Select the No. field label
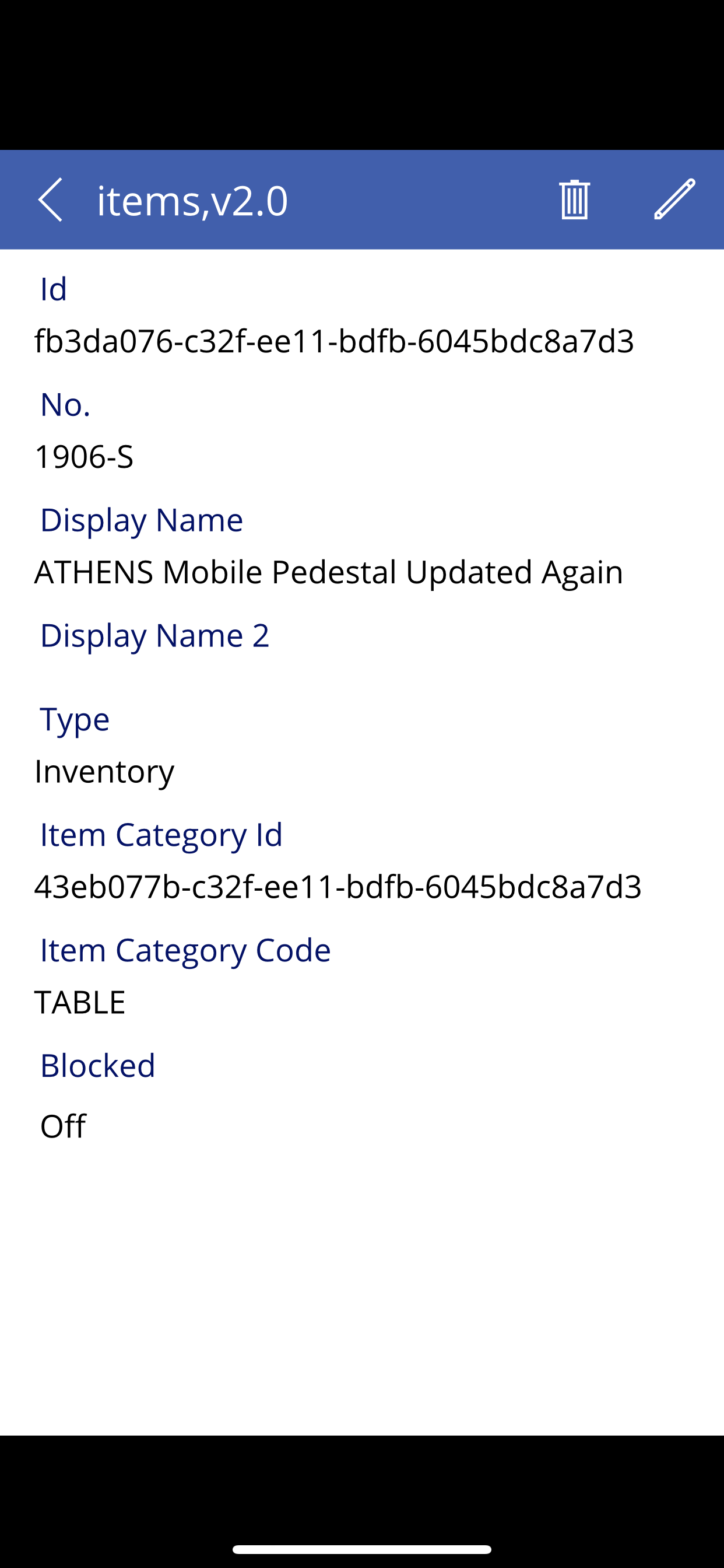The height and width of the screenshot is (1568, 724). (x=65, y=405)
